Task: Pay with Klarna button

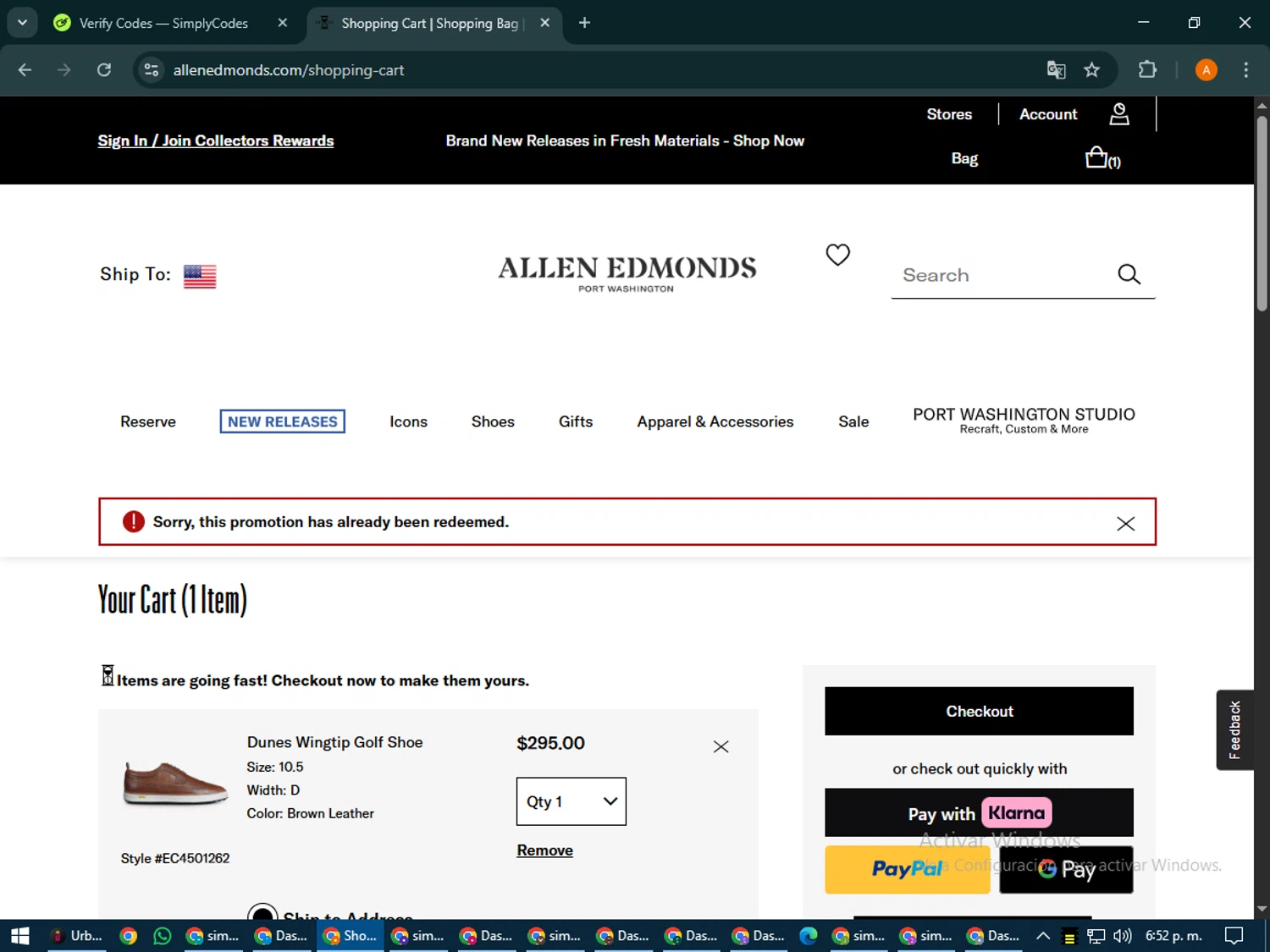Action: 979,813
